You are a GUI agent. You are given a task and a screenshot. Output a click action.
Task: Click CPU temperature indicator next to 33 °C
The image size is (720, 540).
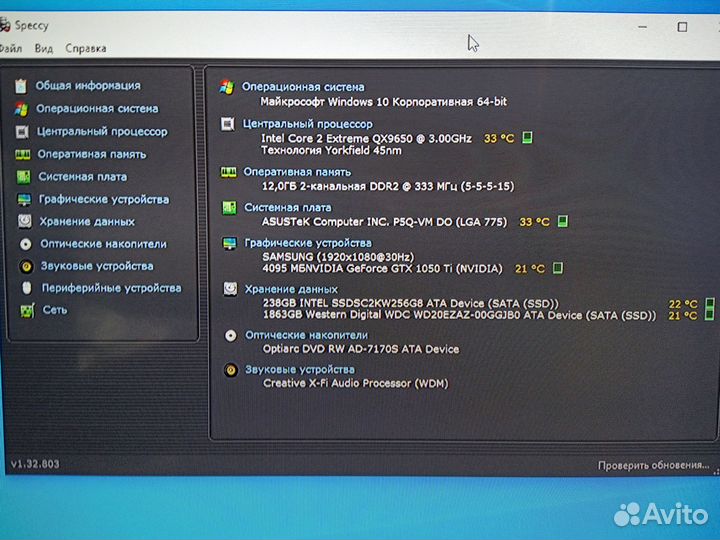(527, 138)
